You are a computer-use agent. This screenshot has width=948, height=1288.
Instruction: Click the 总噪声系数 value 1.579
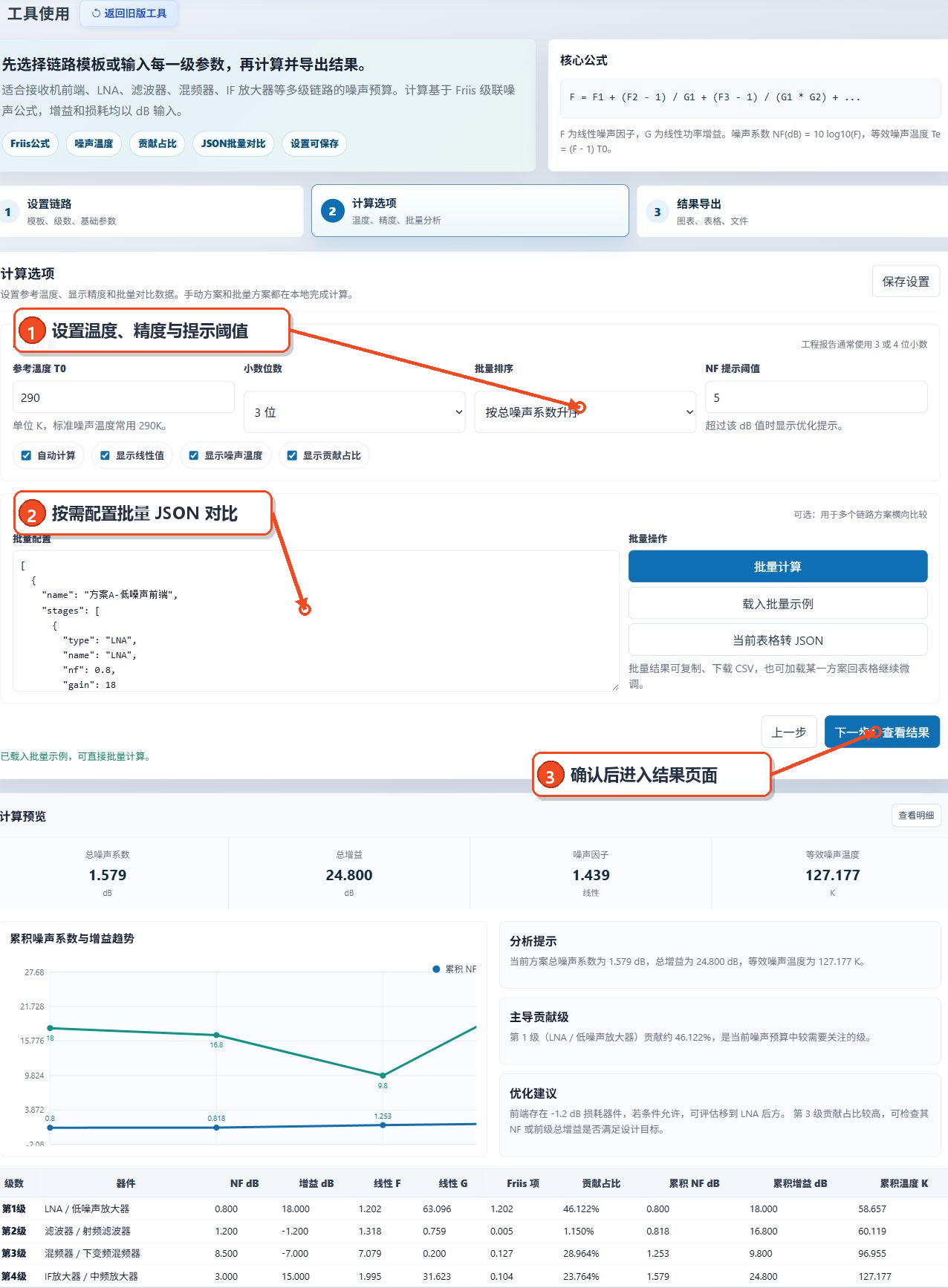pyautogui.click(x=108, y=875)
